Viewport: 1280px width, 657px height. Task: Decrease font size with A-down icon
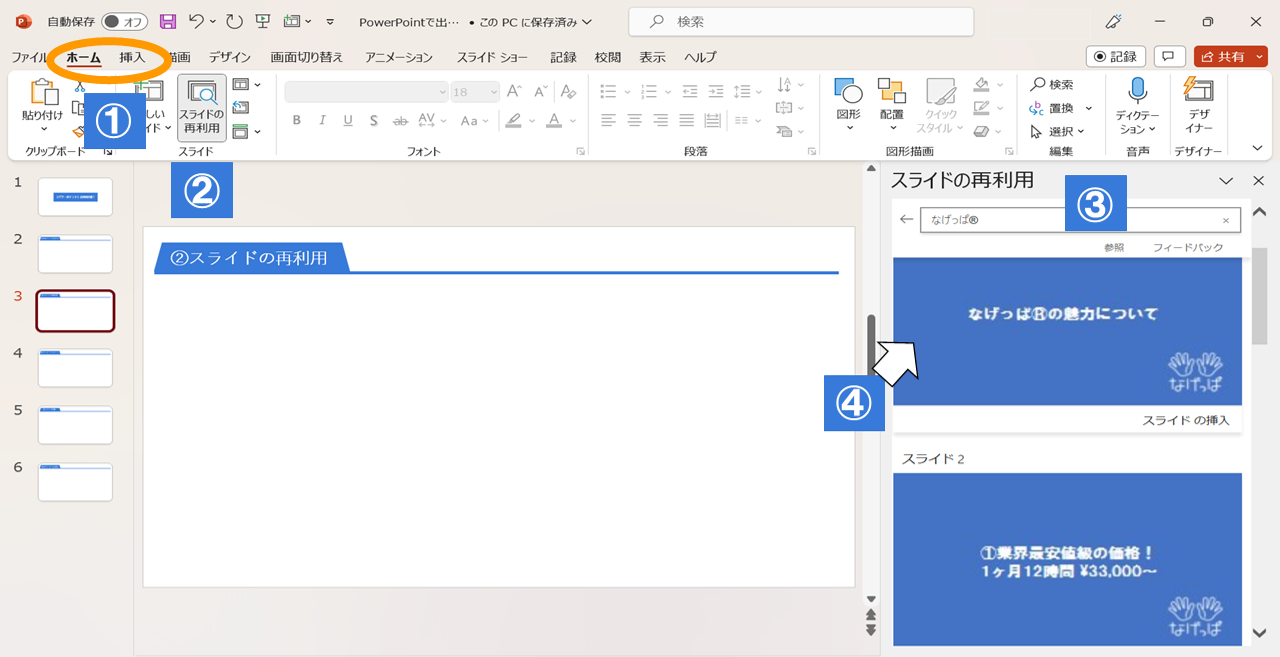click(541, 92)
